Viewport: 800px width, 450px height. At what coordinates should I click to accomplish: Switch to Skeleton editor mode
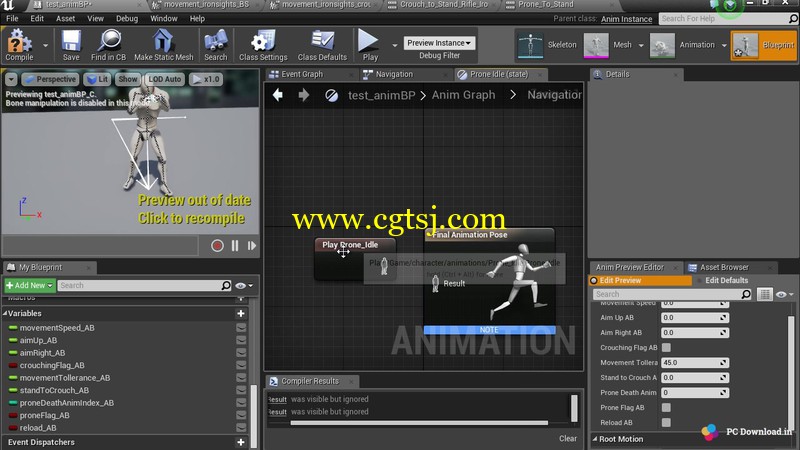pyautogui.click(x=546, y=45)
